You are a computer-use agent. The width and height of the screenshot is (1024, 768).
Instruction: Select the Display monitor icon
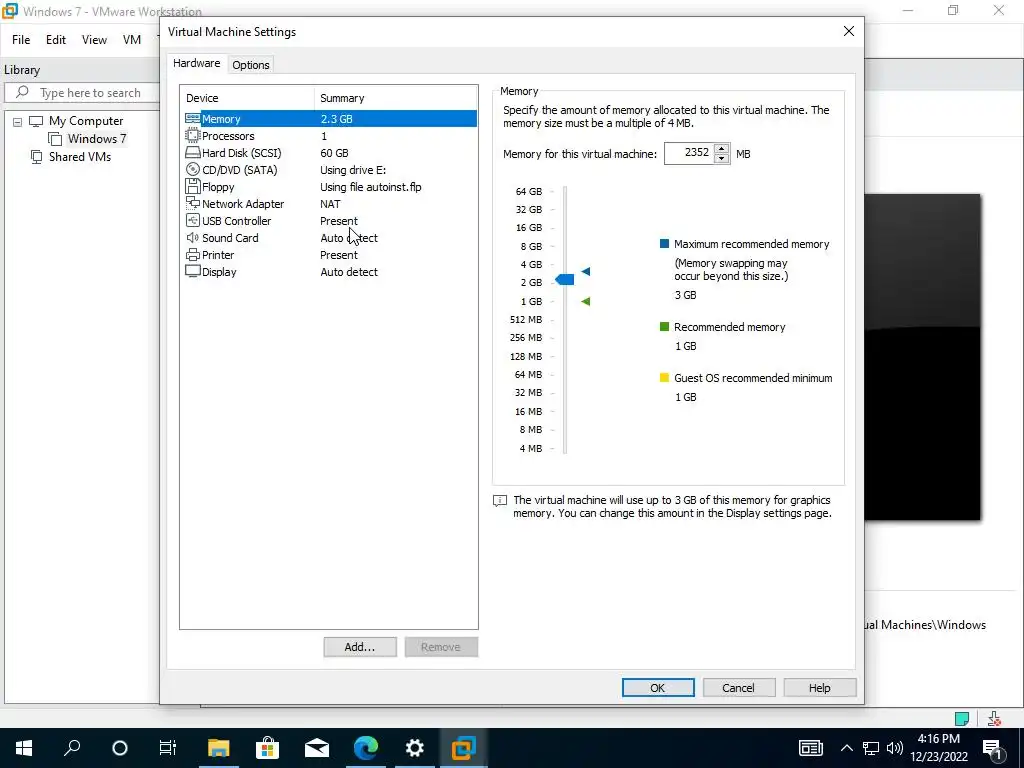(193, 272)
